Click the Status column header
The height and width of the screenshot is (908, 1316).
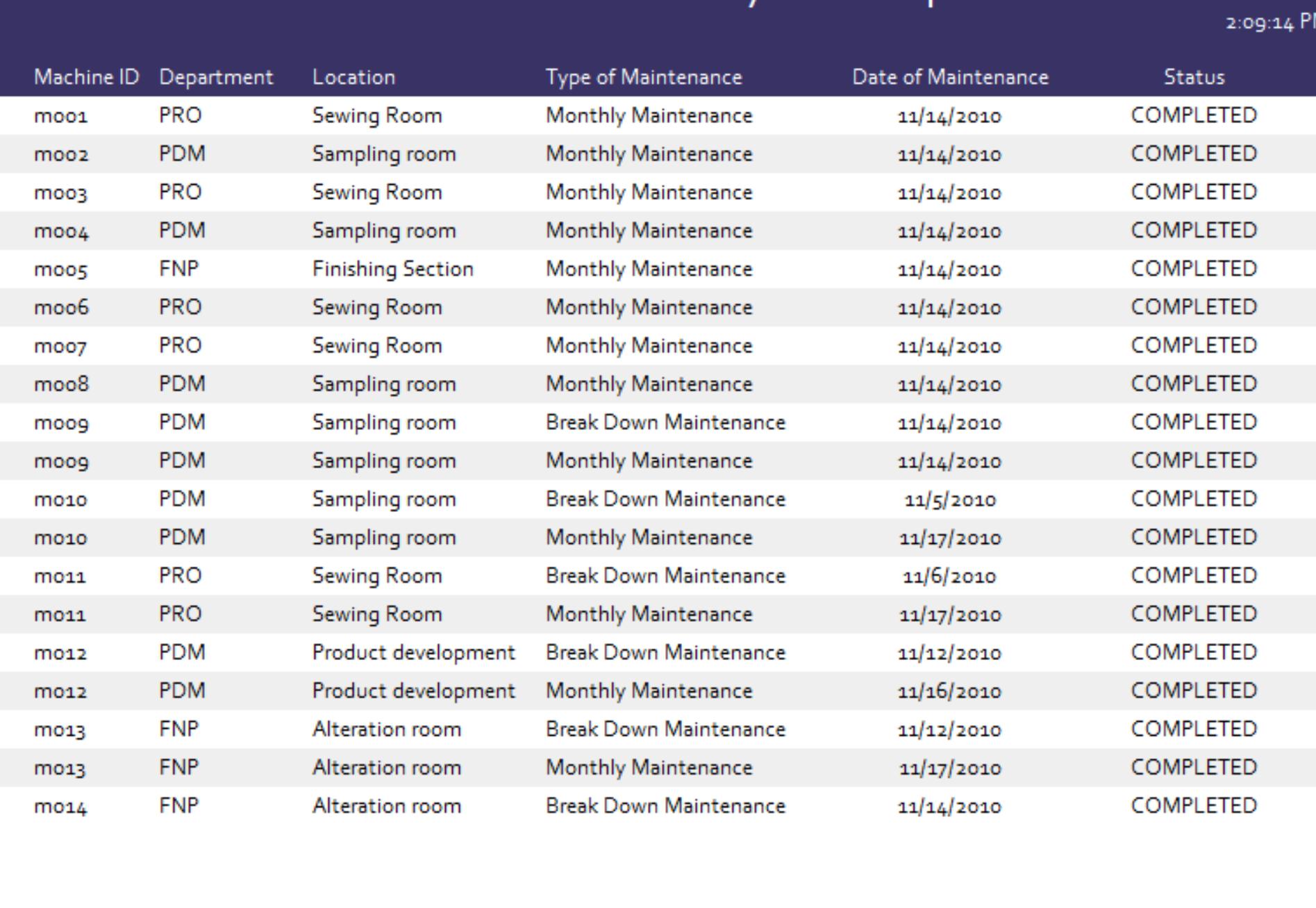point(1193,77)
